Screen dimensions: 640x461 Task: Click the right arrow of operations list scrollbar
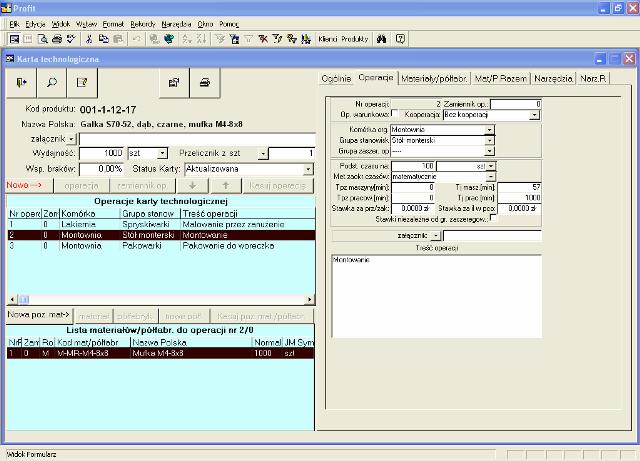309,300
